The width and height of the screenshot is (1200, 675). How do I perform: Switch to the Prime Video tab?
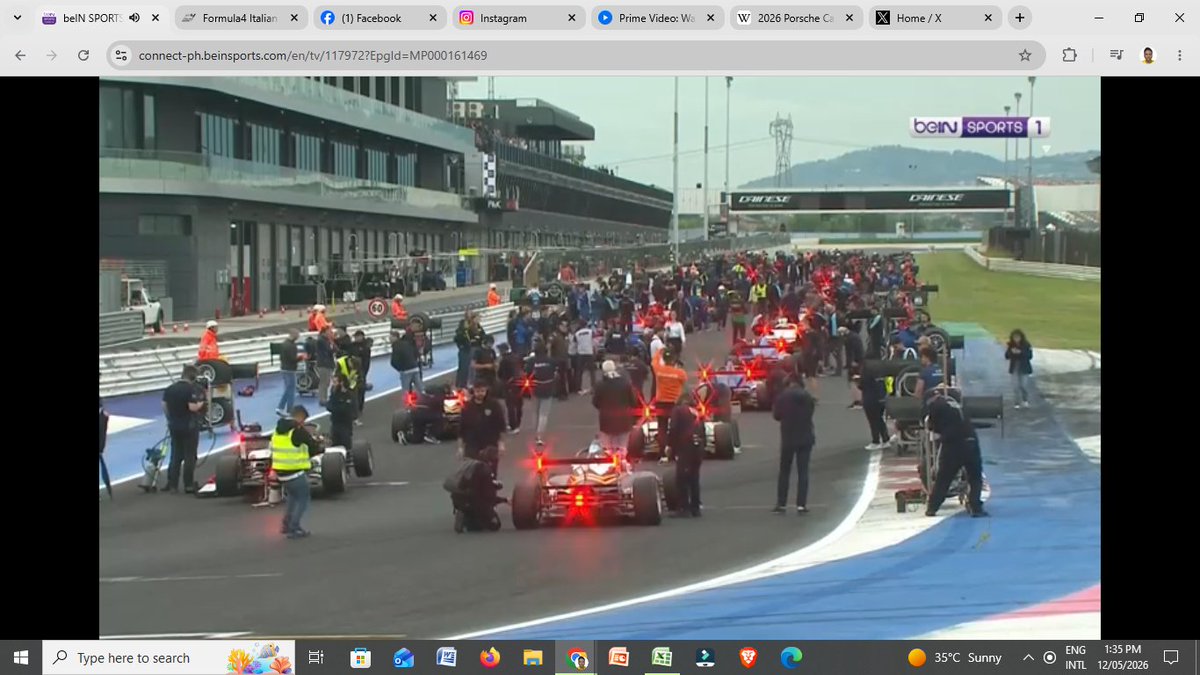coord(655,18)
